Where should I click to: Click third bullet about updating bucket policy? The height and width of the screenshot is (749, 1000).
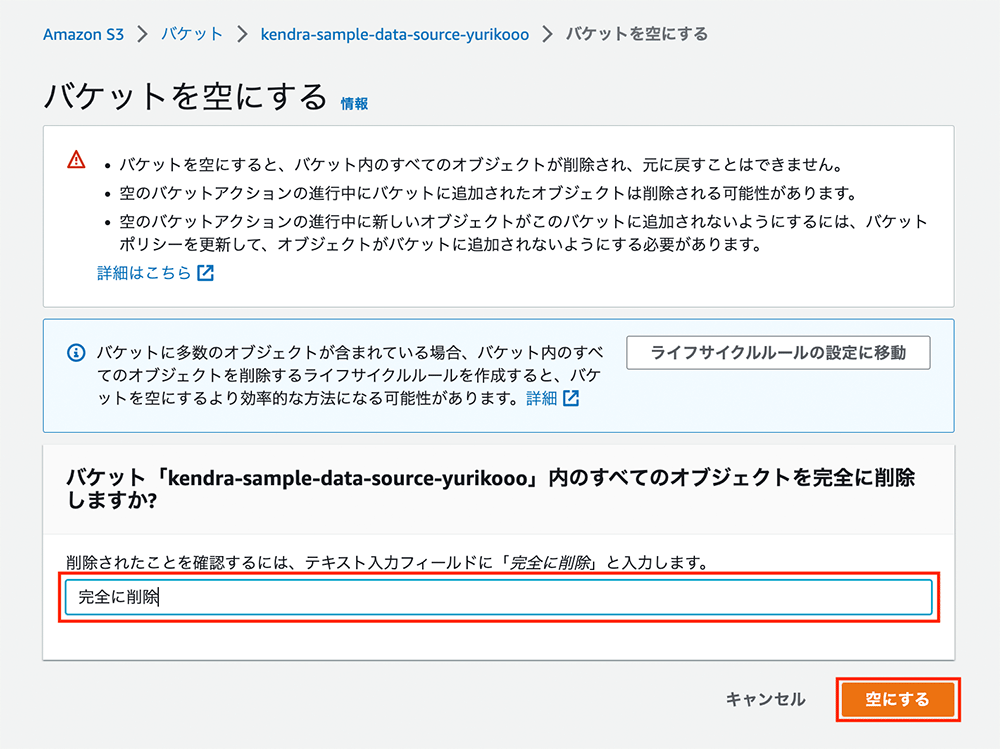523,233
